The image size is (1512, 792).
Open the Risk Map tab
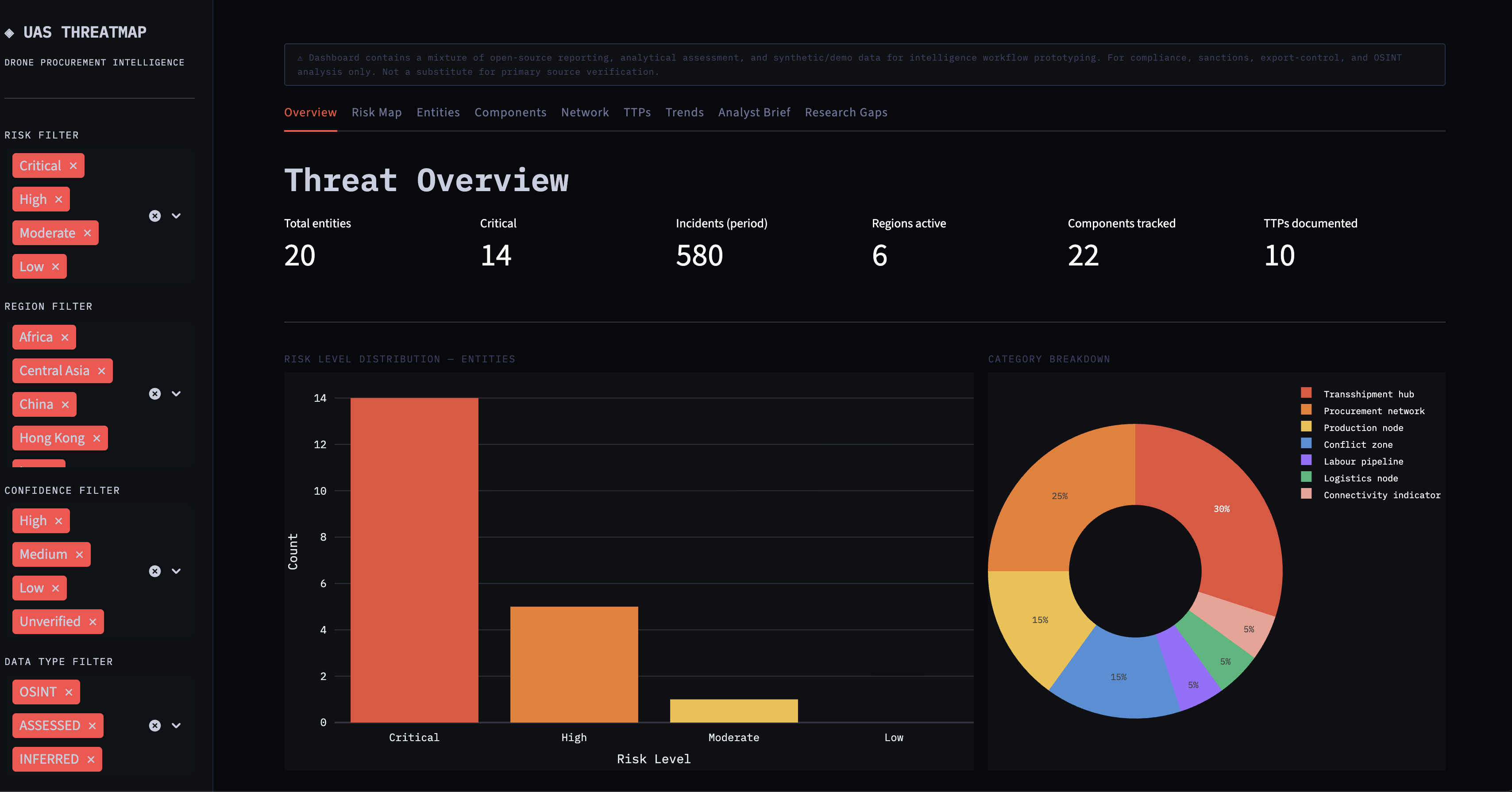click(x=377, y=113)
